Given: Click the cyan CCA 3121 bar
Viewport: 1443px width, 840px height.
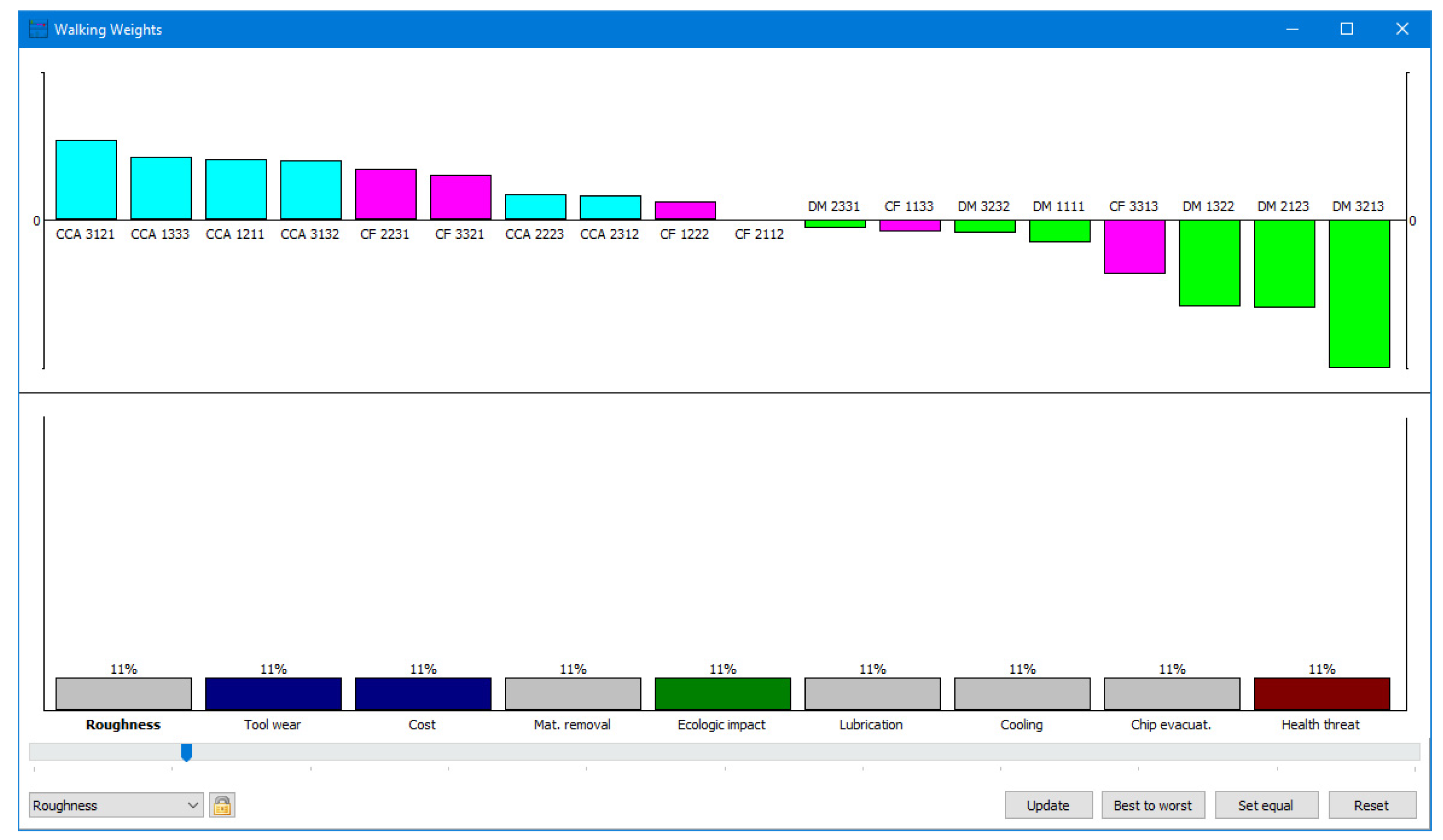Looking at the screenshot, I should (86, 180).
